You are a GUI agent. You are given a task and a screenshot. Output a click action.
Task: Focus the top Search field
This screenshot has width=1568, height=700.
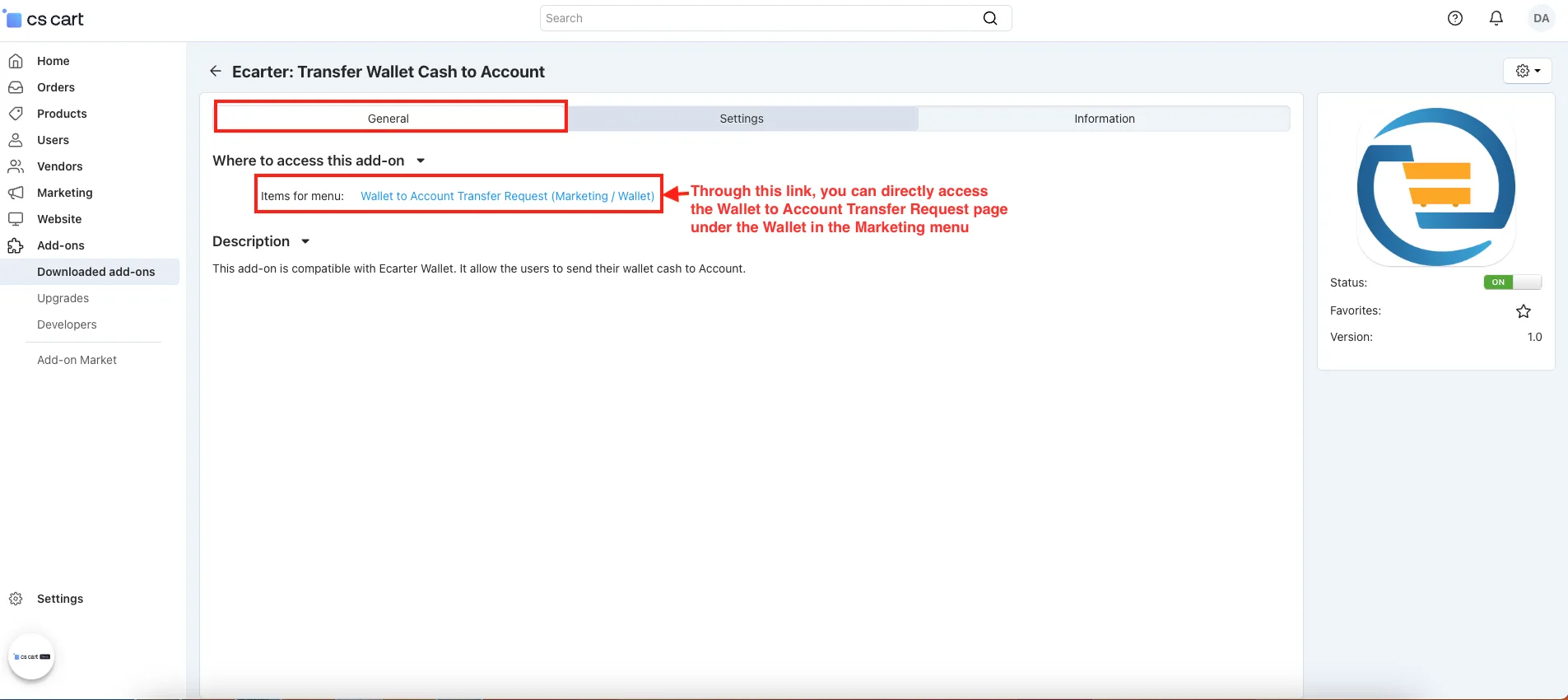[x=775, y=18]
